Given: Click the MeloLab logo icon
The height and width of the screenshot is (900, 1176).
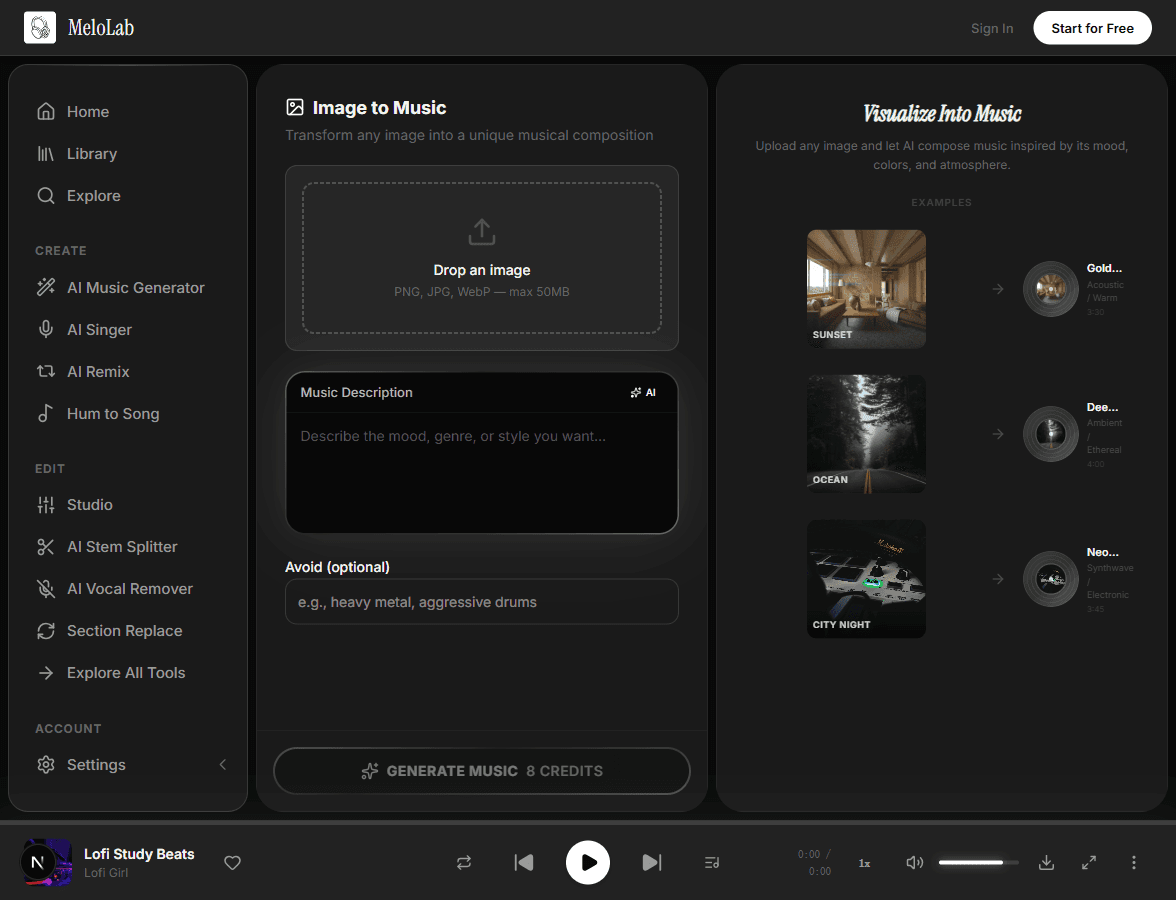Looking at the screenshot, I should pos(40,28).
